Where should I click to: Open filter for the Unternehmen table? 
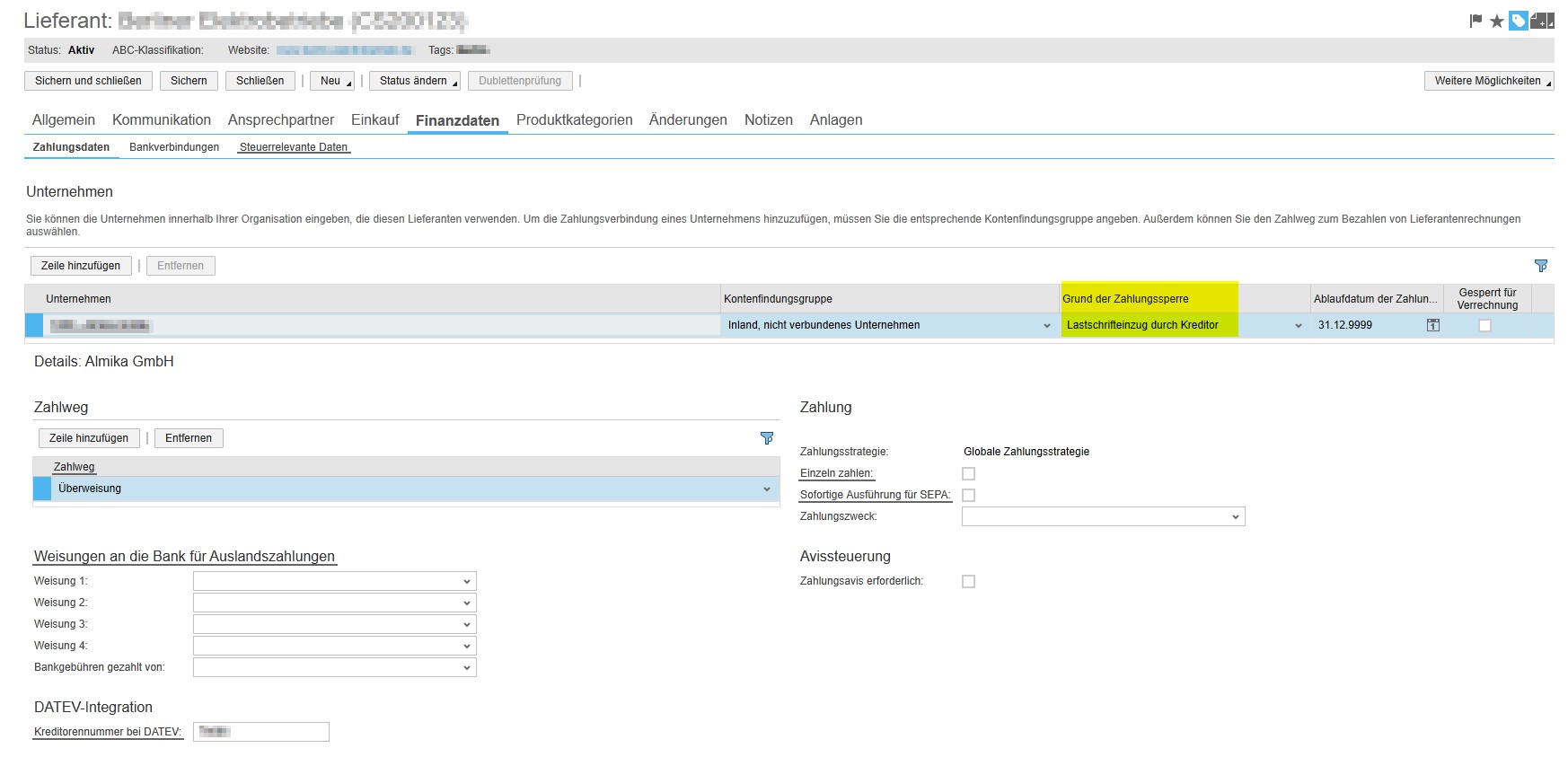(1541, 266)
